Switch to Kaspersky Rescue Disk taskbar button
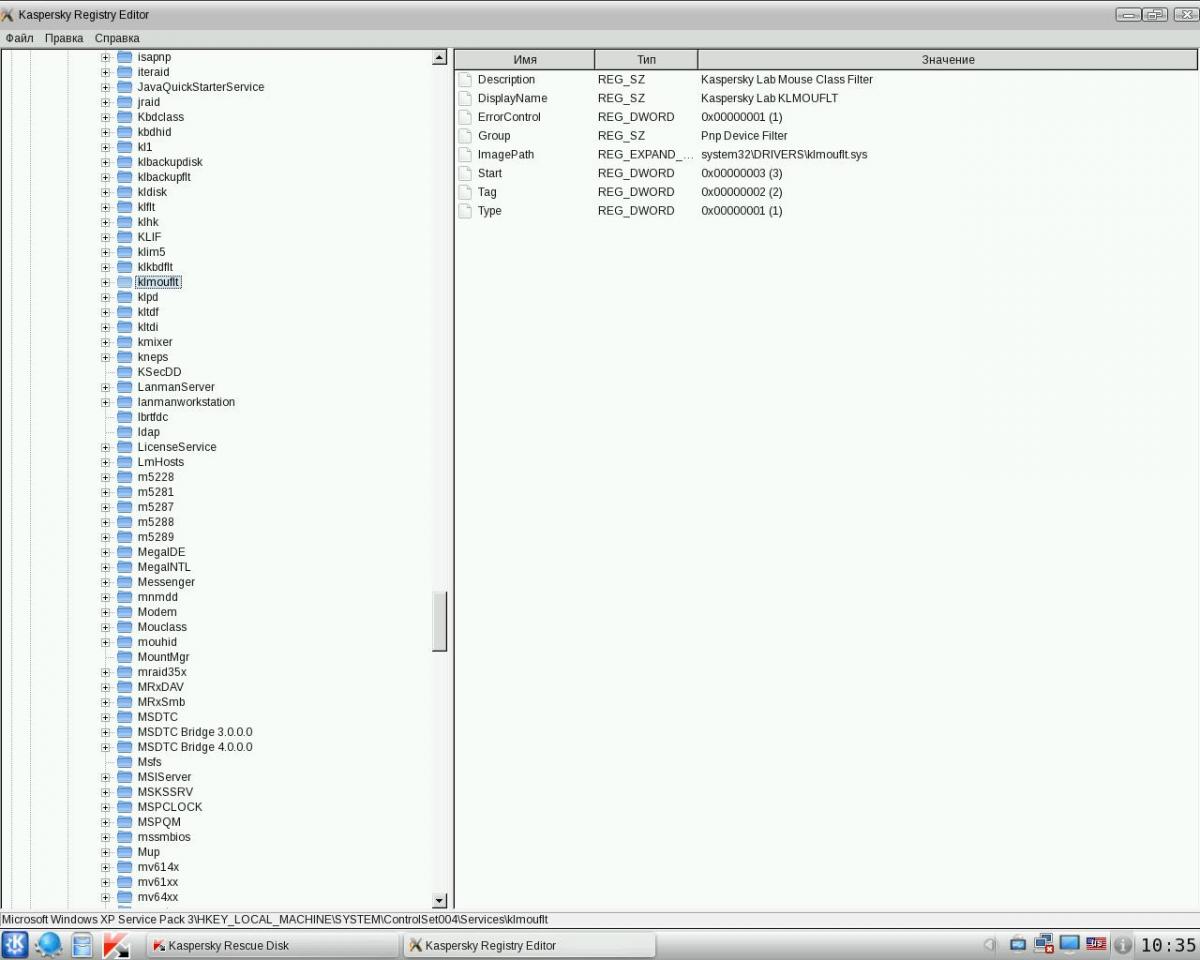 point(272,945)
